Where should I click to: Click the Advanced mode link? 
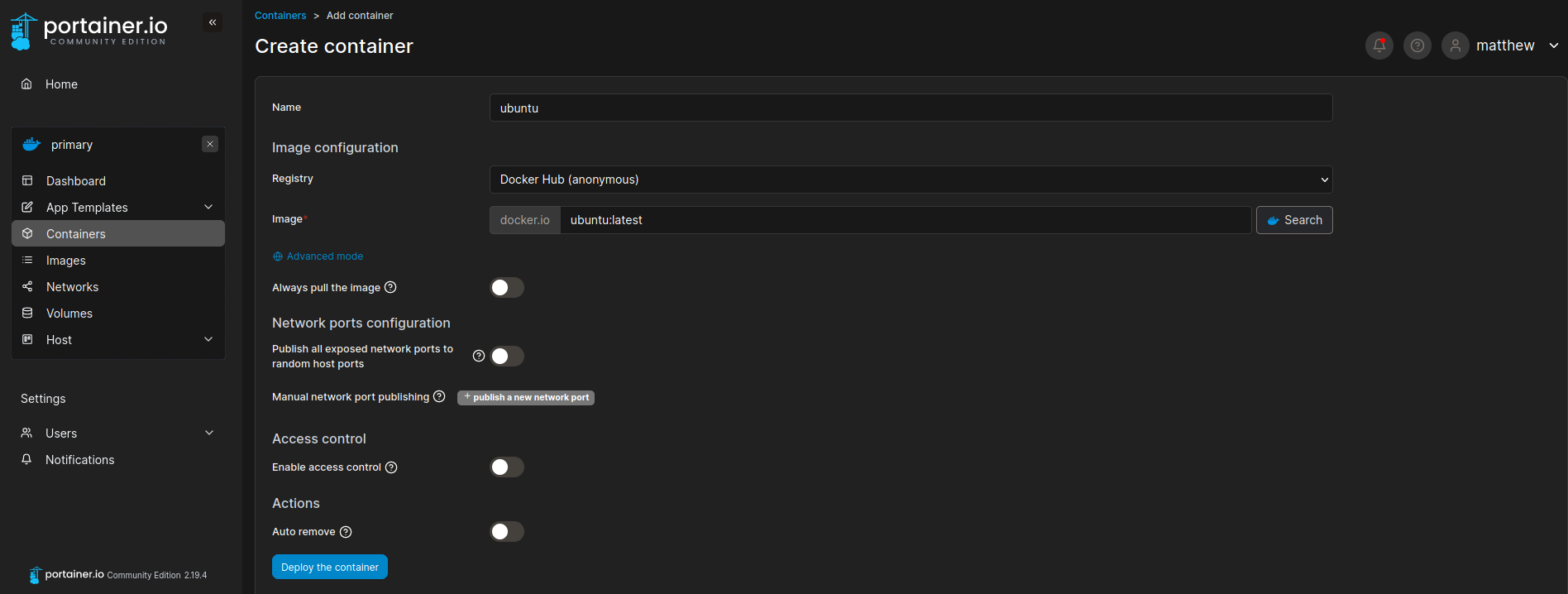point(324,256)
